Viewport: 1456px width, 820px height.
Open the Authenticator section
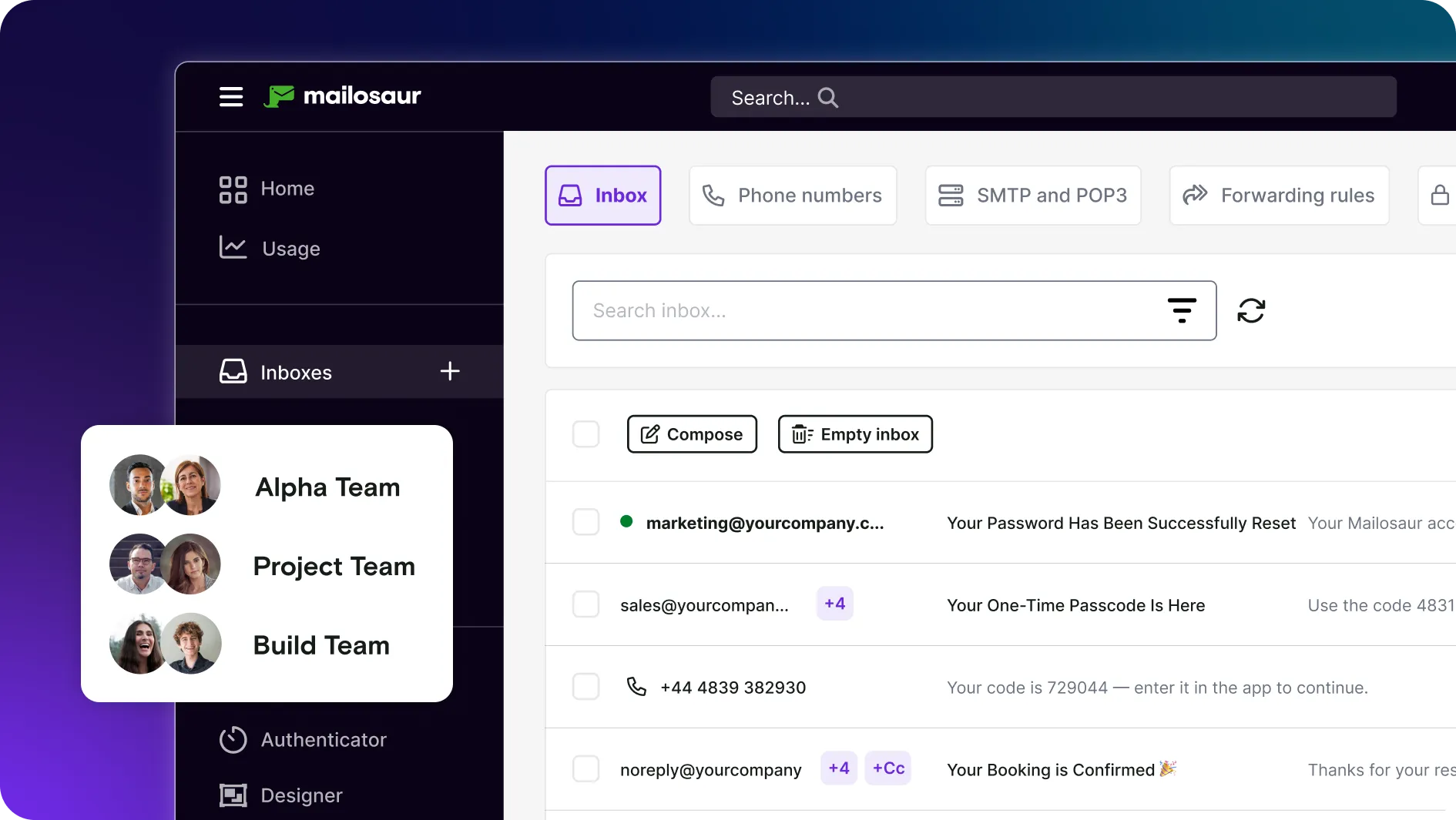[324, 739]
